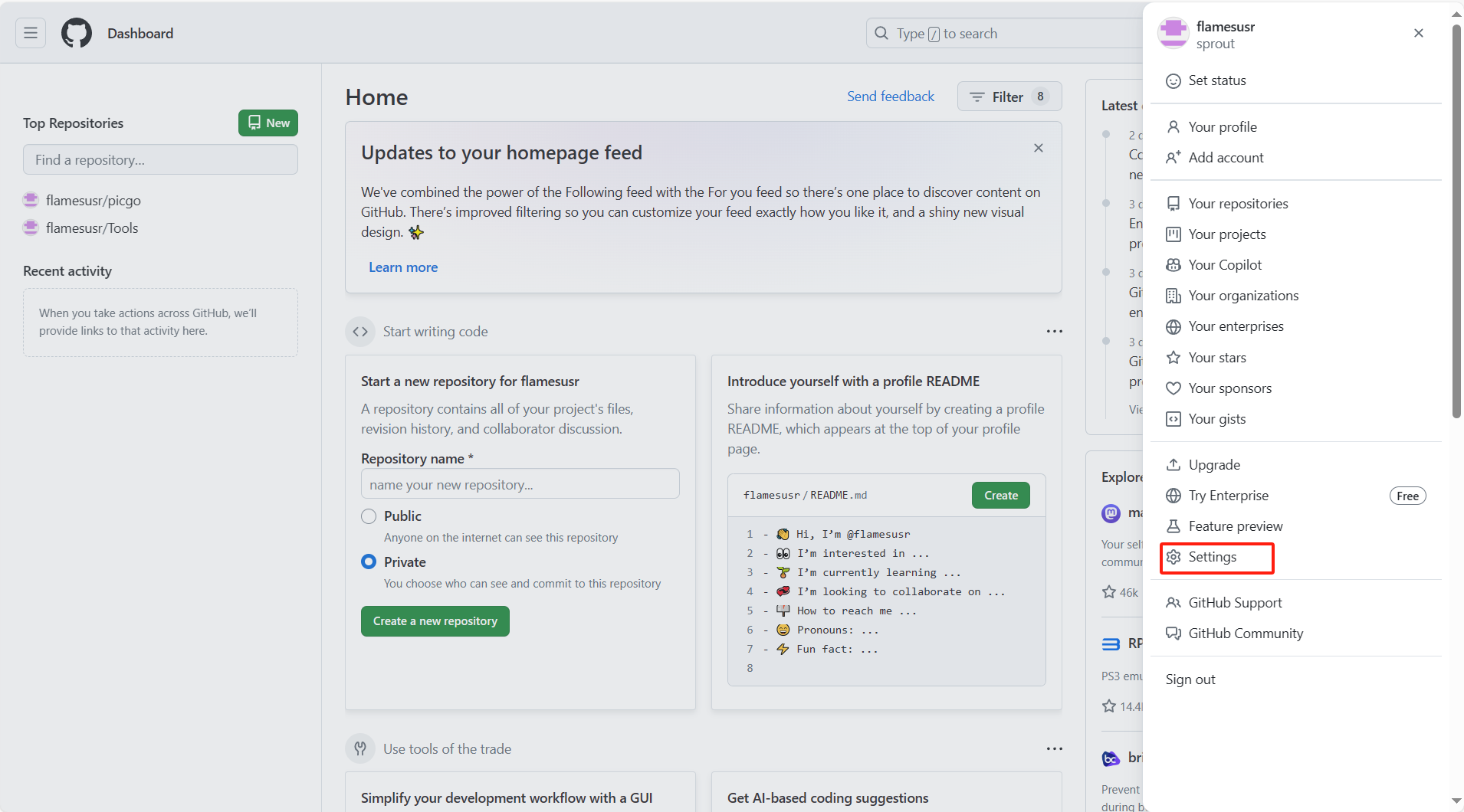This screenshot has height=812, width=1464.
Task: Click the Copilot icon in the menu
Action: 1173,265
